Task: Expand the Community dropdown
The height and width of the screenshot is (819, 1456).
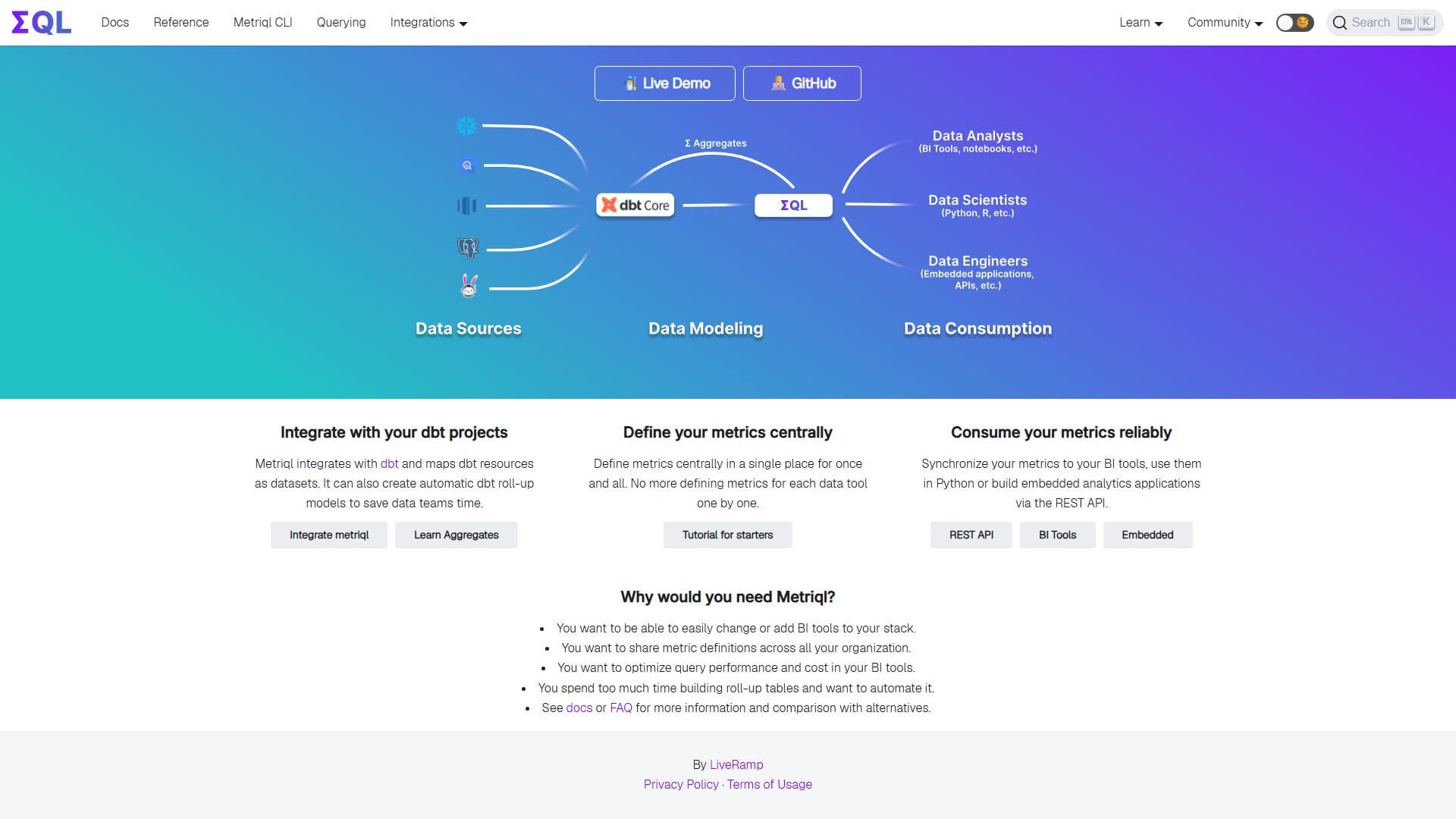Action: point(1225,23)
